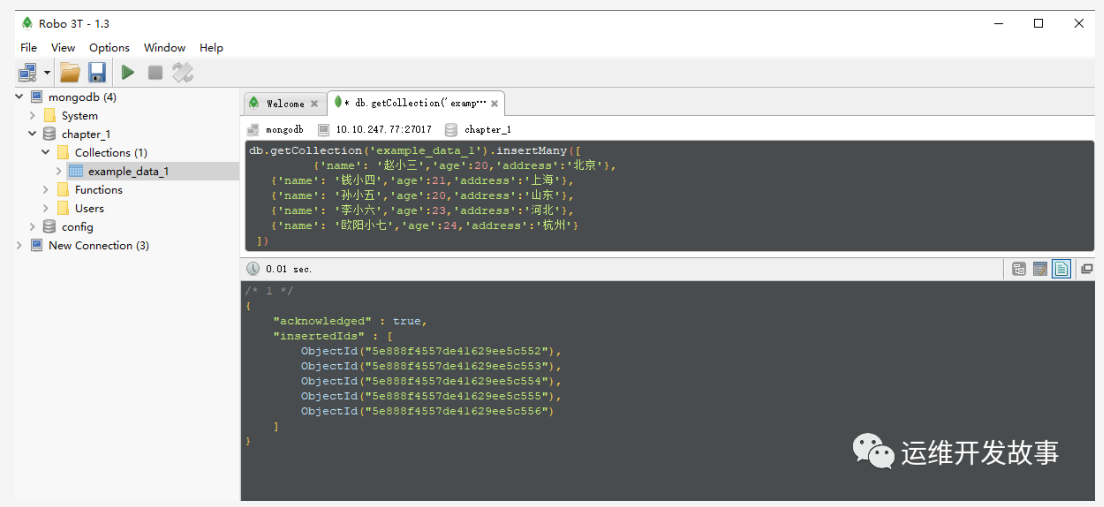Viewport: 1104px width, 507px height.
Task: Select the Users folder
Action: pyautogui.click(x=89, y=208)
